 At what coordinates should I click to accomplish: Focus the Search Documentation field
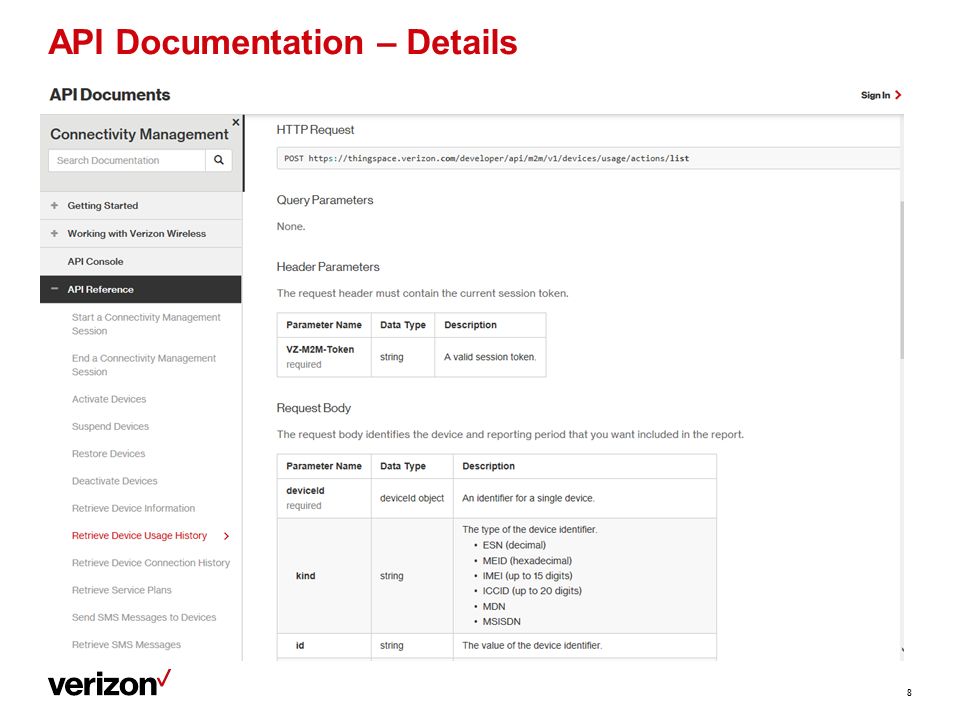coord(127,160)
